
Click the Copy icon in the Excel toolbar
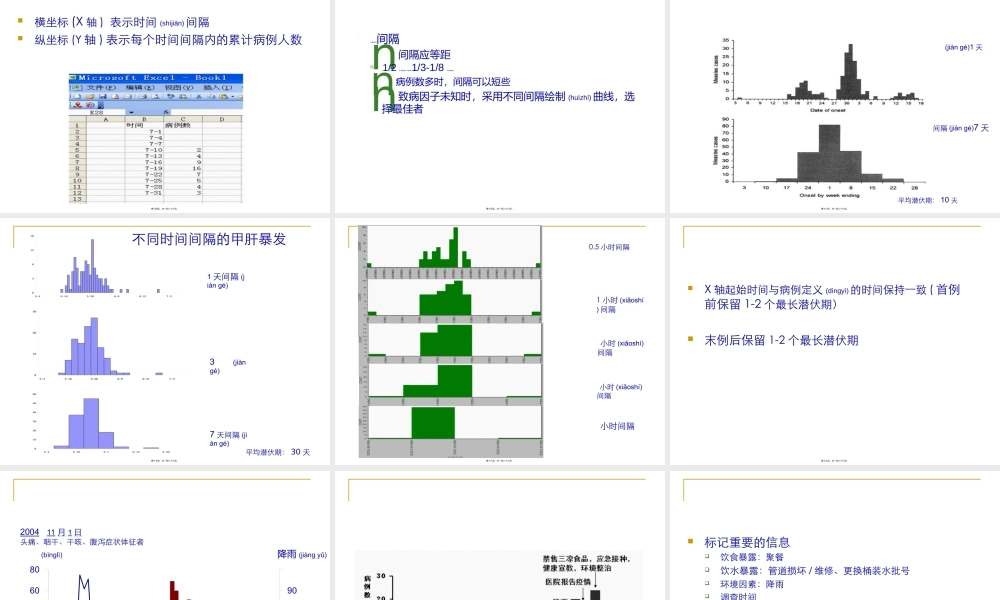[210, 97]
